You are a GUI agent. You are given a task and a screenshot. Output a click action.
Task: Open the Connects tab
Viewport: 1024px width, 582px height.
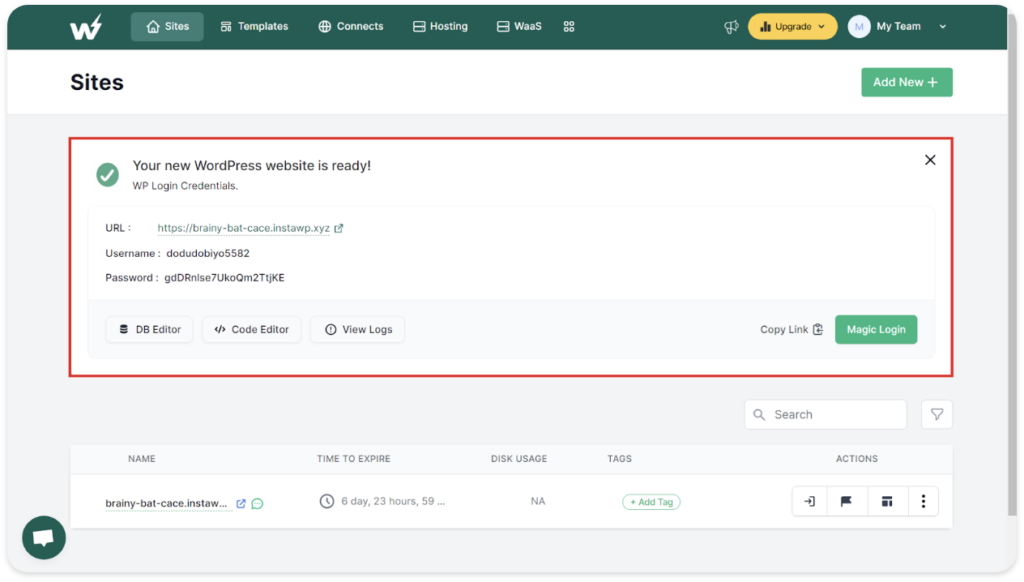tap(351, 27)
